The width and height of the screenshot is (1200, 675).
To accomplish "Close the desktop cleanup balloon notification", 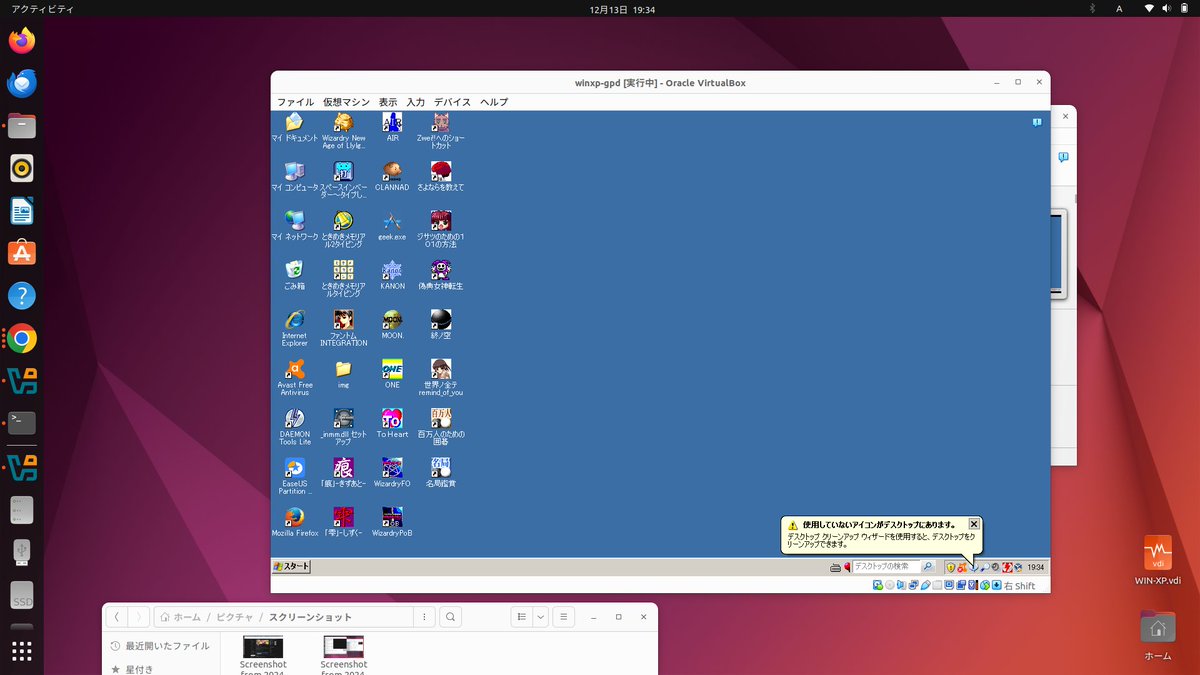I will 974,524.
